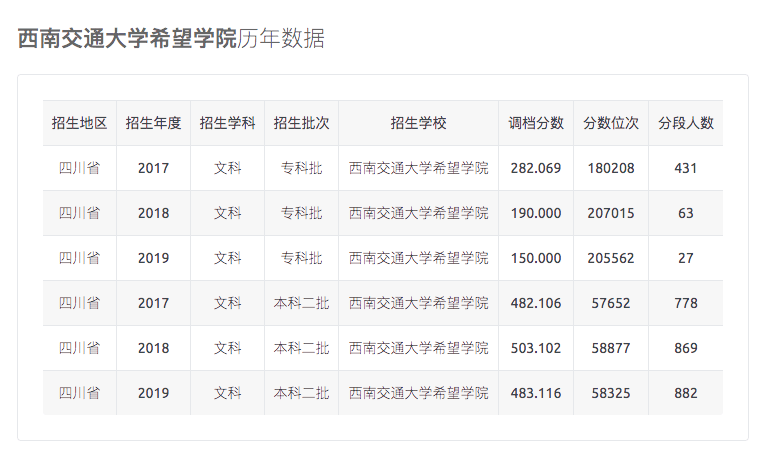Click 四川省 in the 482.106 row

79,303
